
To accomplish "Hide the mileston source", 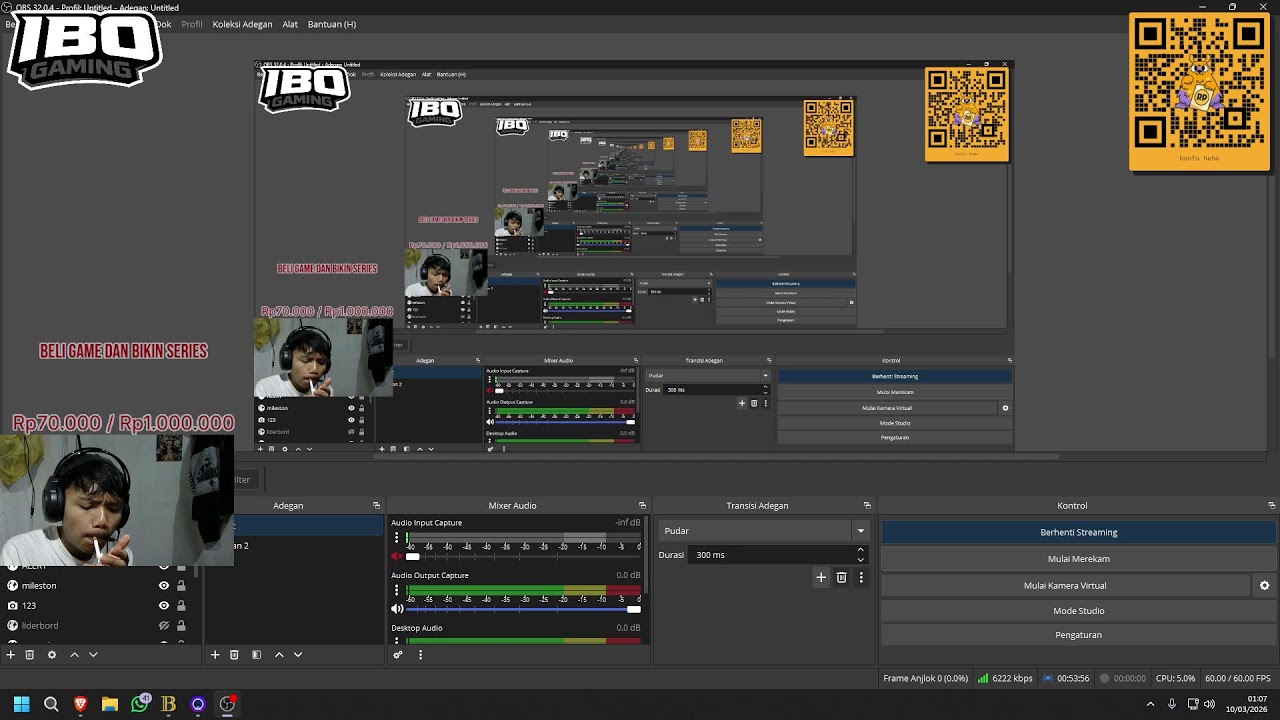I will pos(164,585).
